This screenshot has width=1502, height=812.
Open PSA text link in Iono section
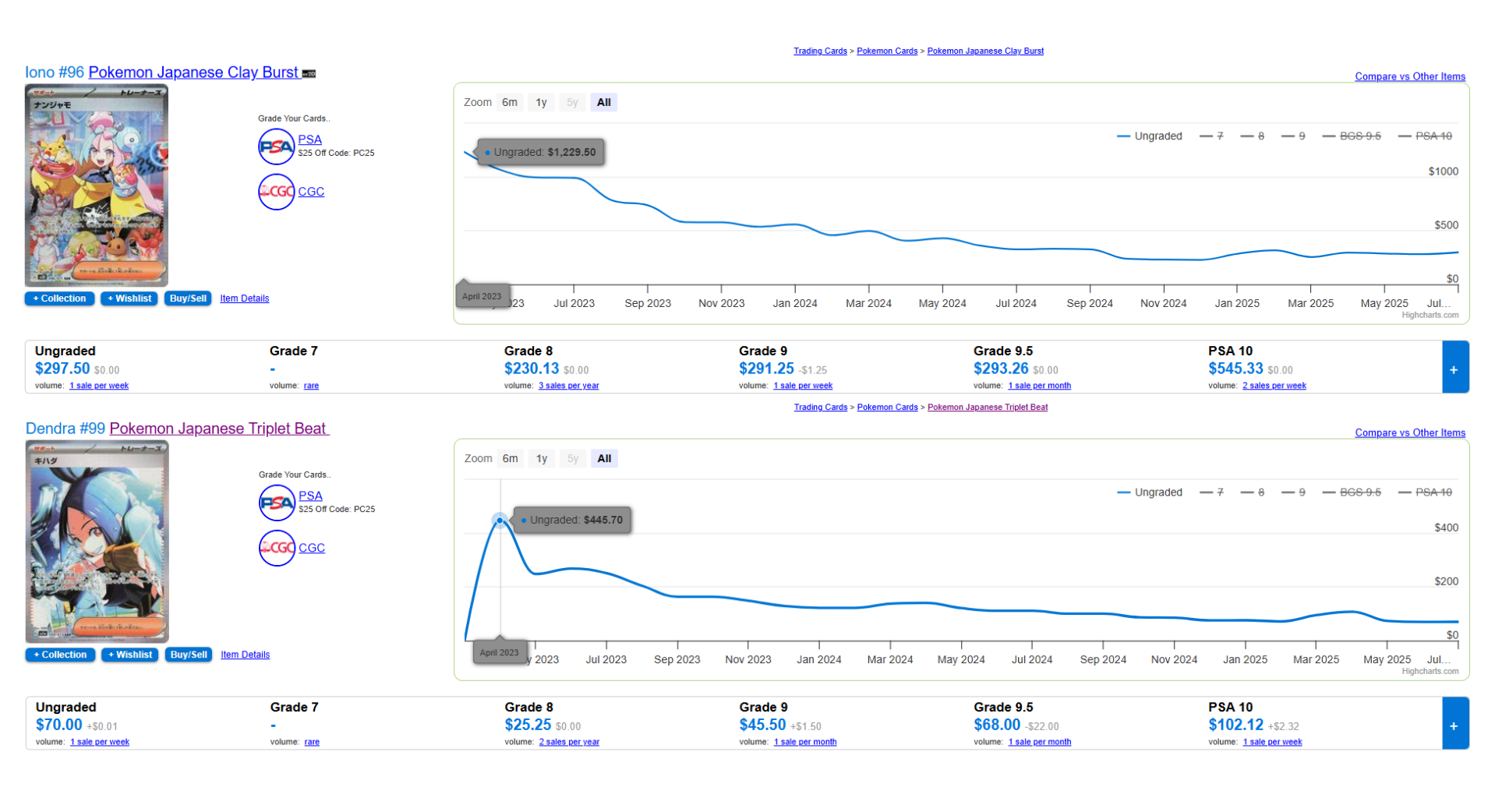coord(309,139)
